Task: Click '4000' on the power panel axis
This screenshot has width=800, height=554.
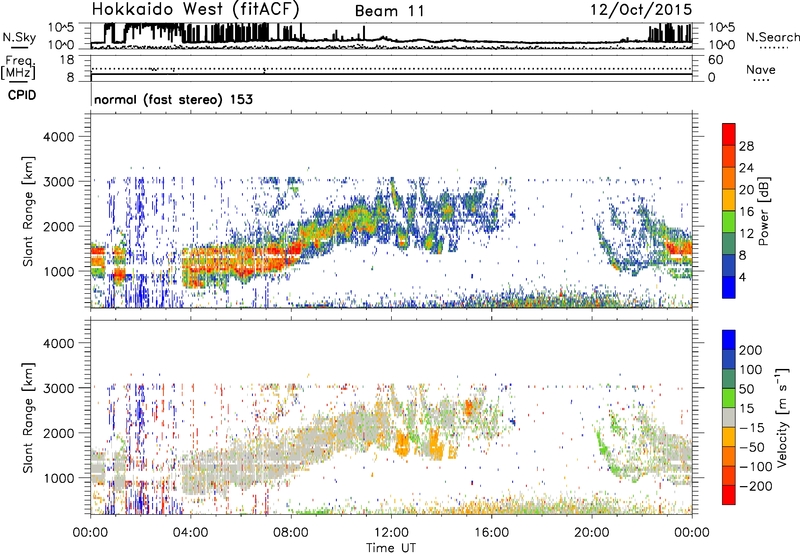Action: [59, 136]
